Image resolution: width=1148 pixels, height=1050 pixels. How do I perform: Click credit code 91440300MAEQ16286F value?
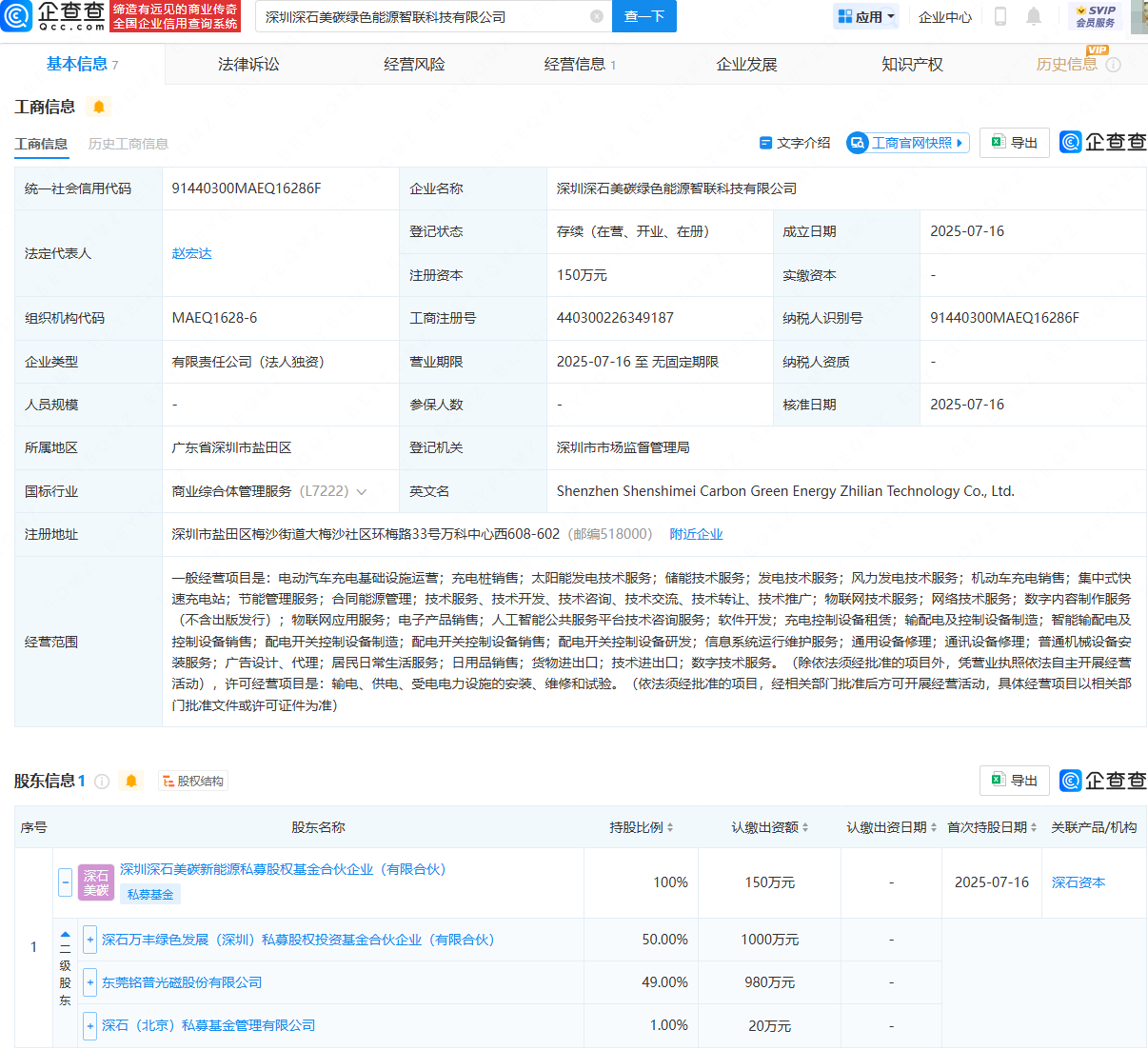coord(247,188)
